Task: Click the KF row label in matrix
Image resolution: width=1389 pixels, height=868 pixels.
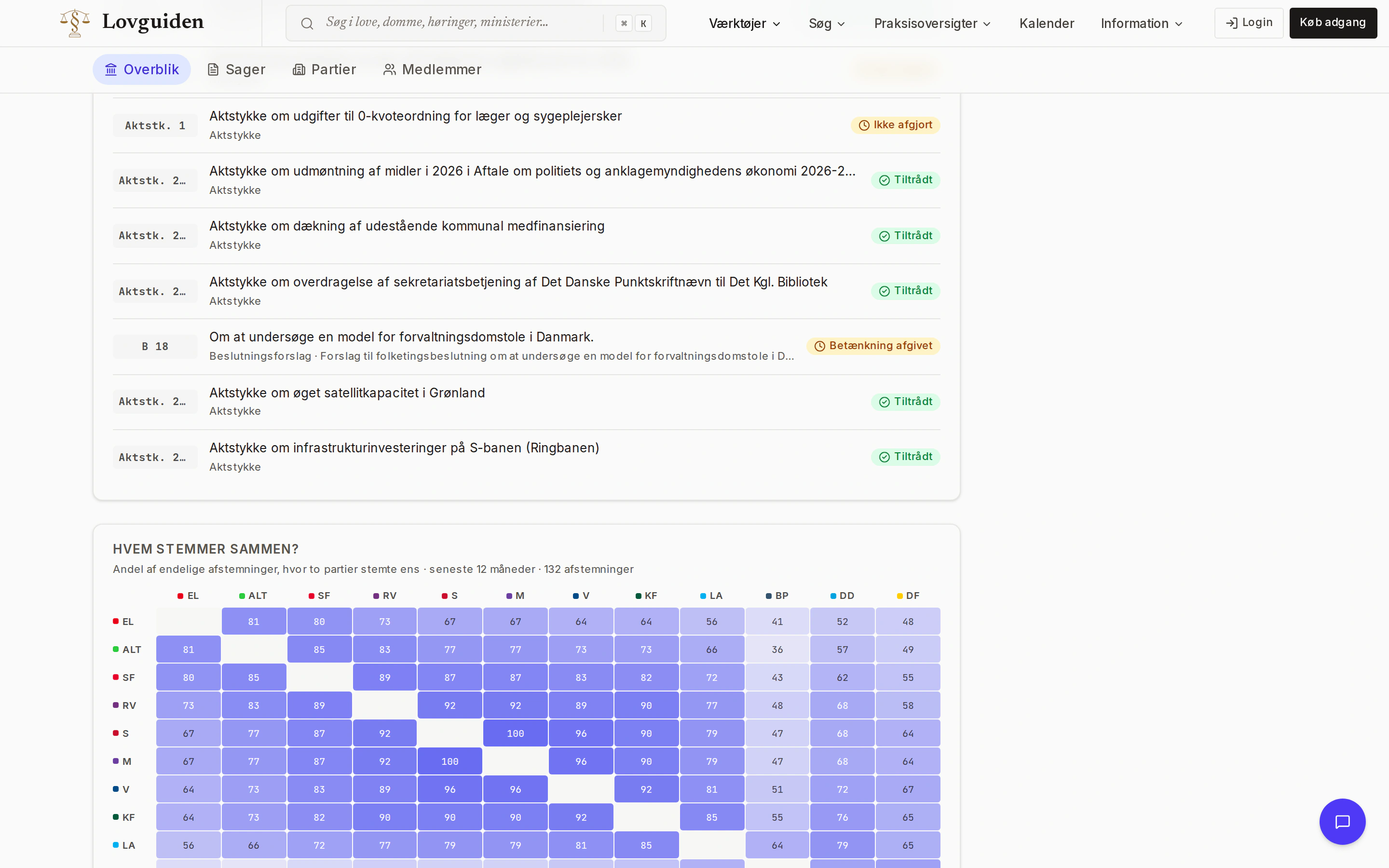Action: pos(124,817)
